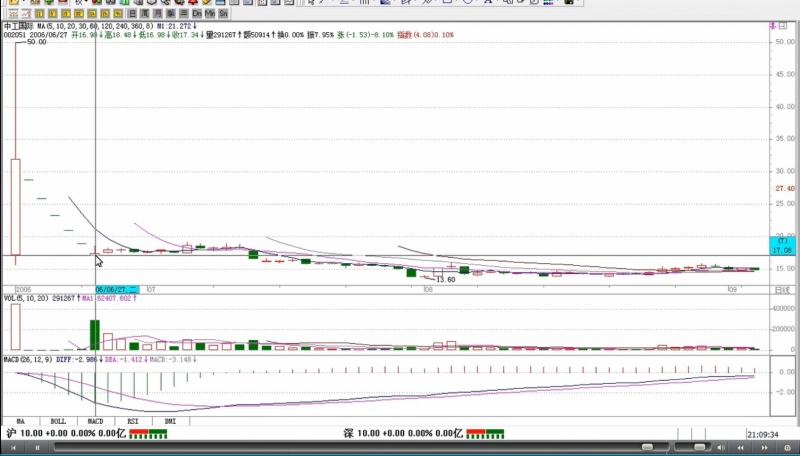Click the Dn period toolbar icon
The height and width of the screenshot is (456, 800).
197,14
